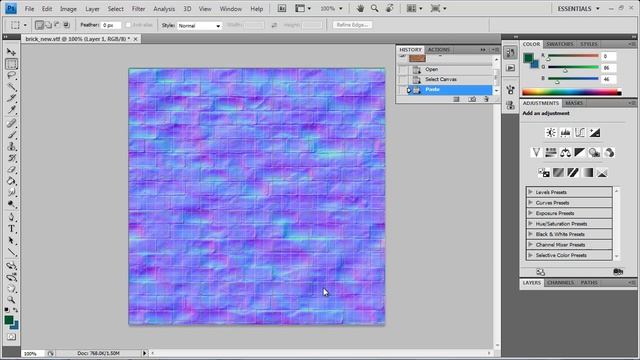Screen dimensions: 640x360
Task: Open the Arrange Documents dropdown
Action: pyautogui.click(x=415, y=9)
